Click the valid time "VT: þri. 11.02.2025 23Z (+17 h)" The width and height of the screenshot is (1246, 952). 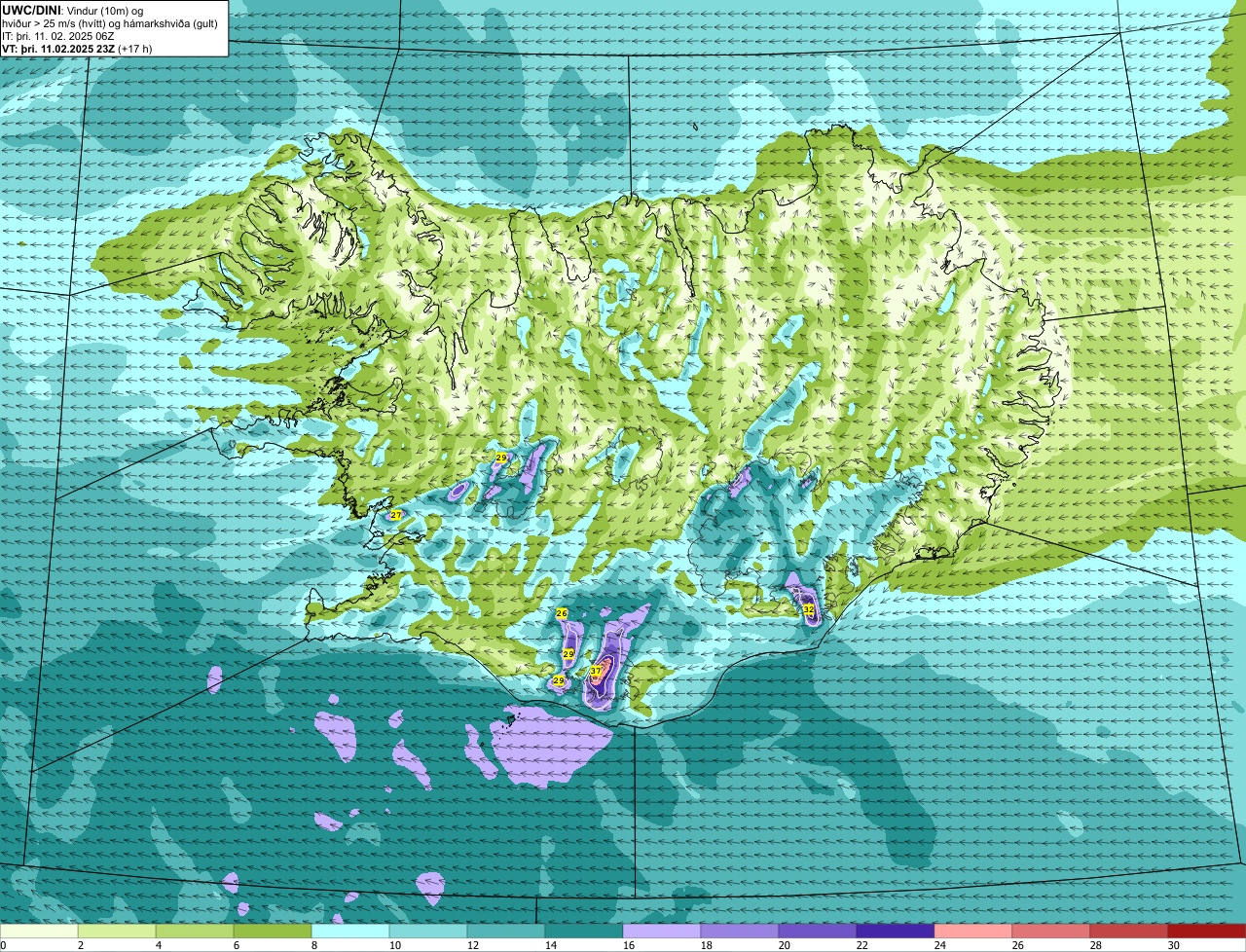click(x=77, y=48)
